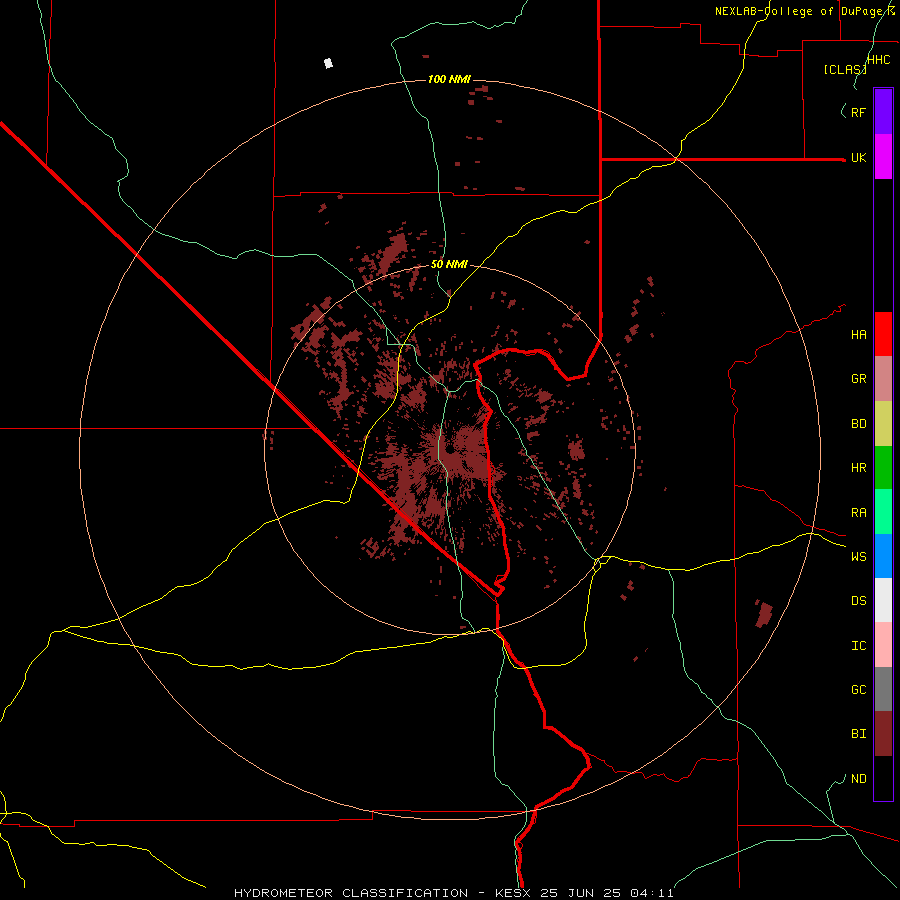Click the HA legend label
This screenshot has width=900, height=900.
[x=859, y=335]
